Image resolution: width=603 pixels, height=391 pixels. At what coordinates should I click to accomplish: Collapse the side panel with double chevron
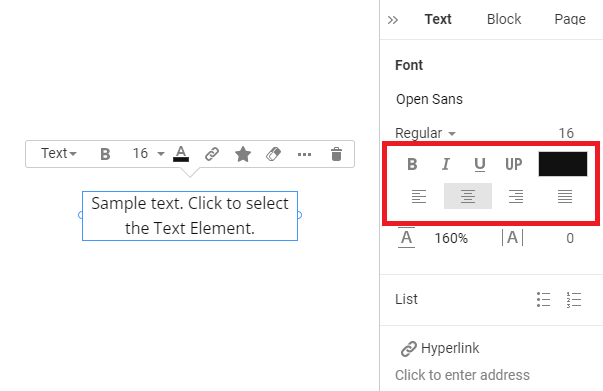tap(393, 20)
